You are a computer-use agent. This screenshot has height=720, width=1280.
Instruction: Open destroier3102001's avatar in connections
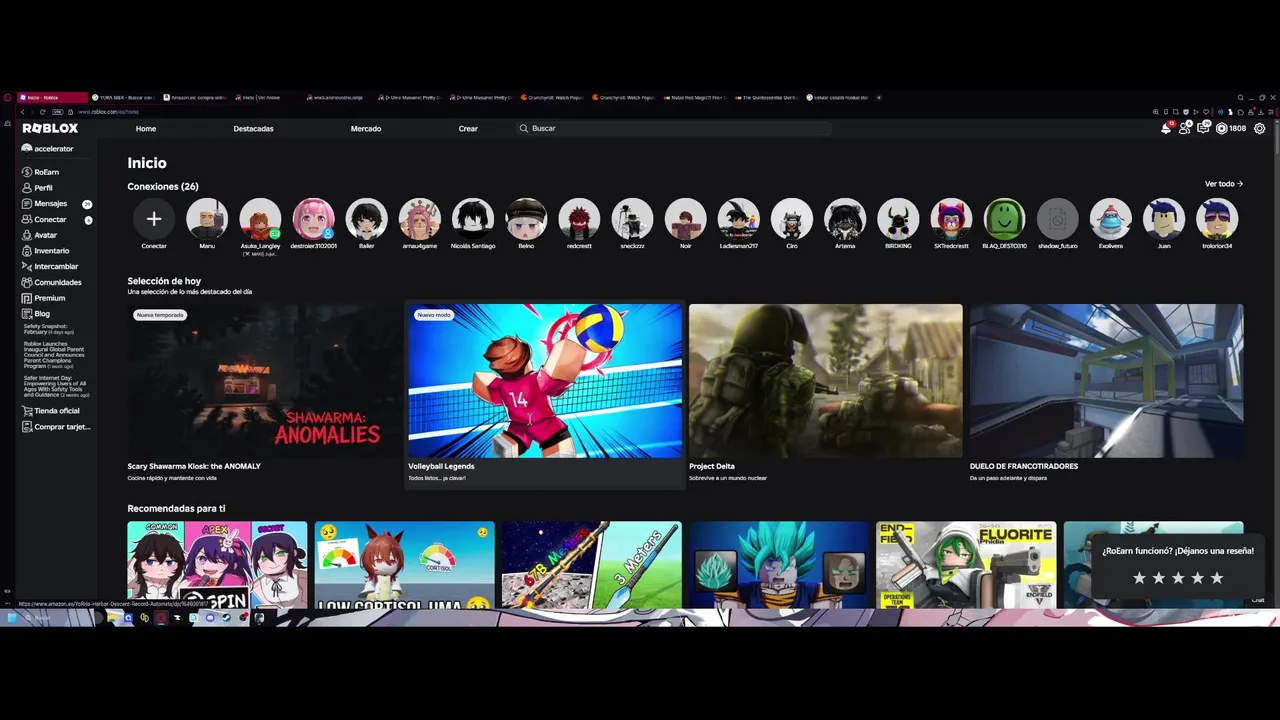(313, 218)
